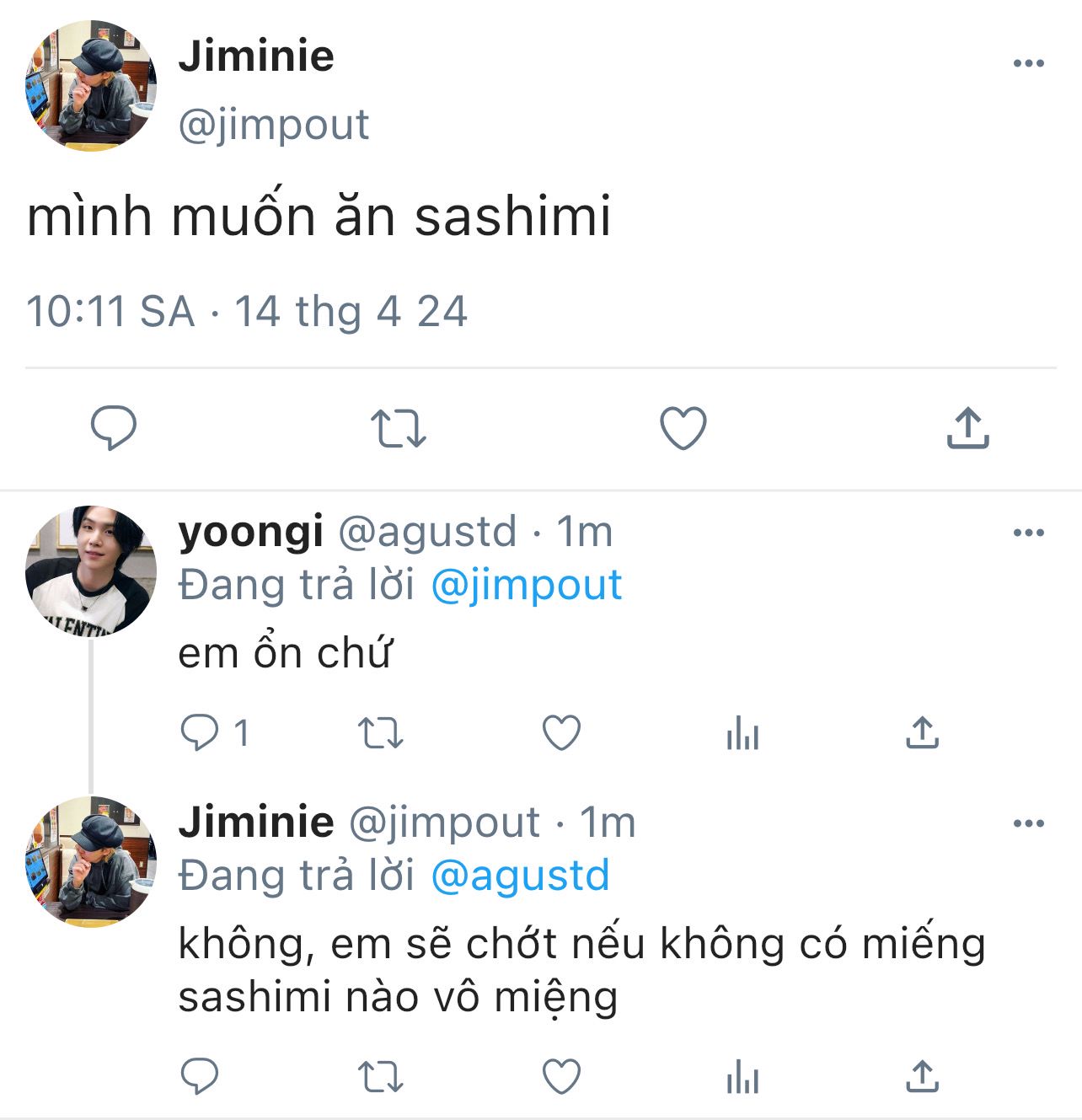Open more options for the main tweet
This screenshot has height=1120, width=1082.
pyautogui.click(x=1028, y=63)
